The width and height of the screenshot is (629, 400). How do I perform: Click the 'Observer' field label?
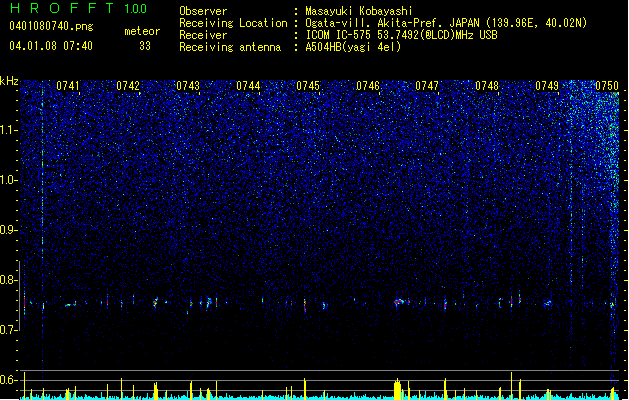pyautogui.click(x=203, y=11)
